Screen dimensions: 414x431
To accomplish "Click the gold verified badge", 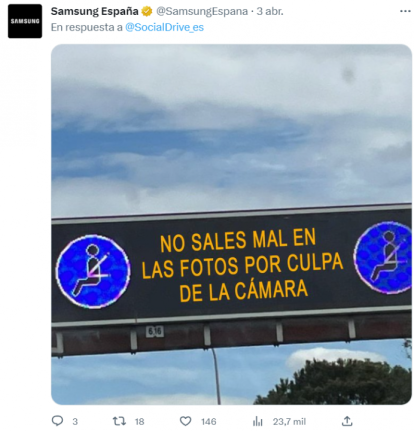I will [x=147, y=11].
